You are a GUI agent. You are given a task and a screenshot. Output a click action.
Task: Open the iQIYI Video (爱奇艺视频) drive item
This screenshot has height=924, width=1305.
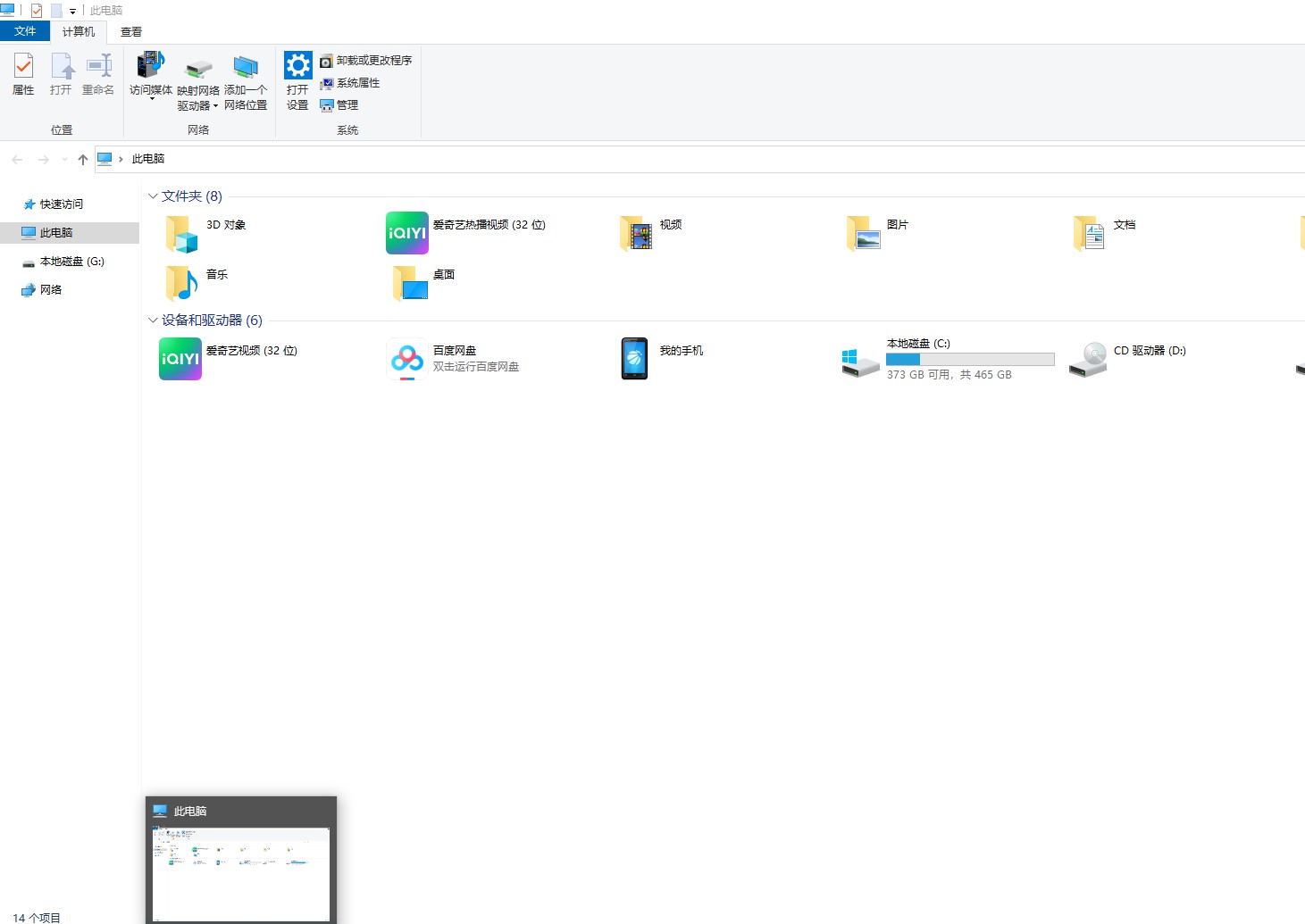pyautogui.click(x=180, y=359)
